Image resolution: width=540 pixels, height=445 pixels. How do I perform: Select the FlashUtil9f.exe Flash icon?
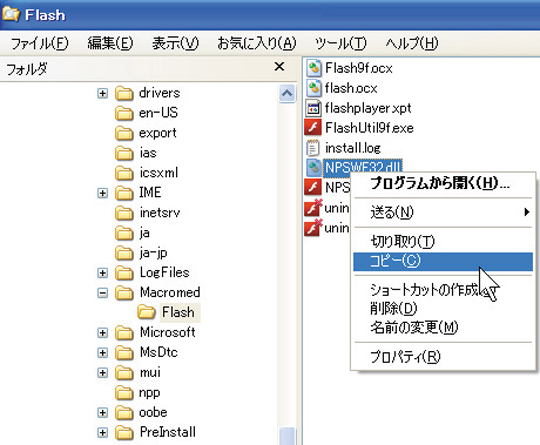[x=313, y=128]
